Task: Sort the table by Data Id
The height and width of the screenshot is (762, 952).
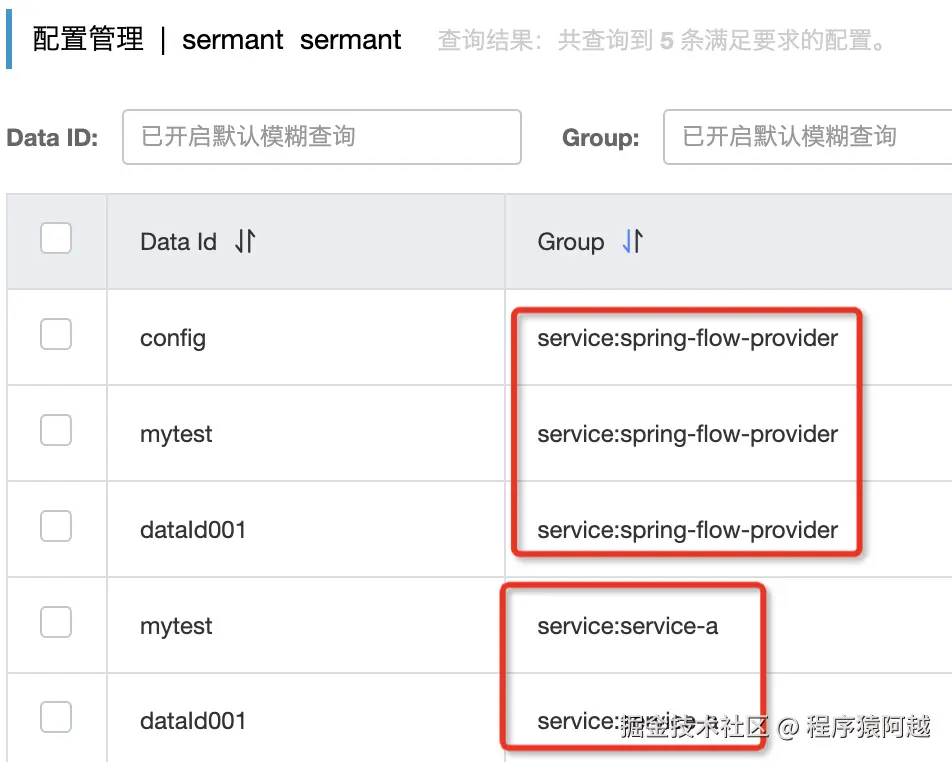Action: [245, 242]
